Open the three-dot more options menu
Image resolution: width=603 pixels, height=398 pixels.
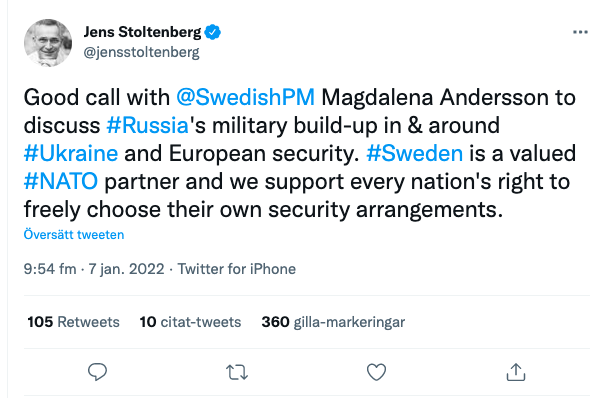pos(580,32)
